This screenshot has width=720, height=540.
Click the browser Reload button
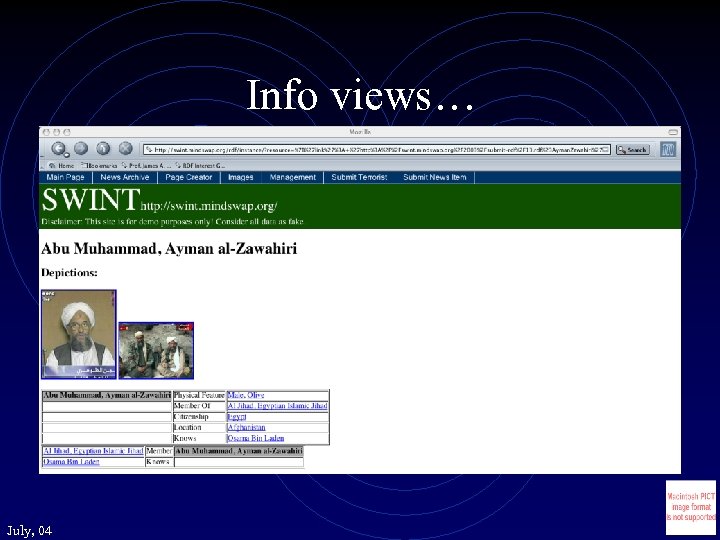103,148
